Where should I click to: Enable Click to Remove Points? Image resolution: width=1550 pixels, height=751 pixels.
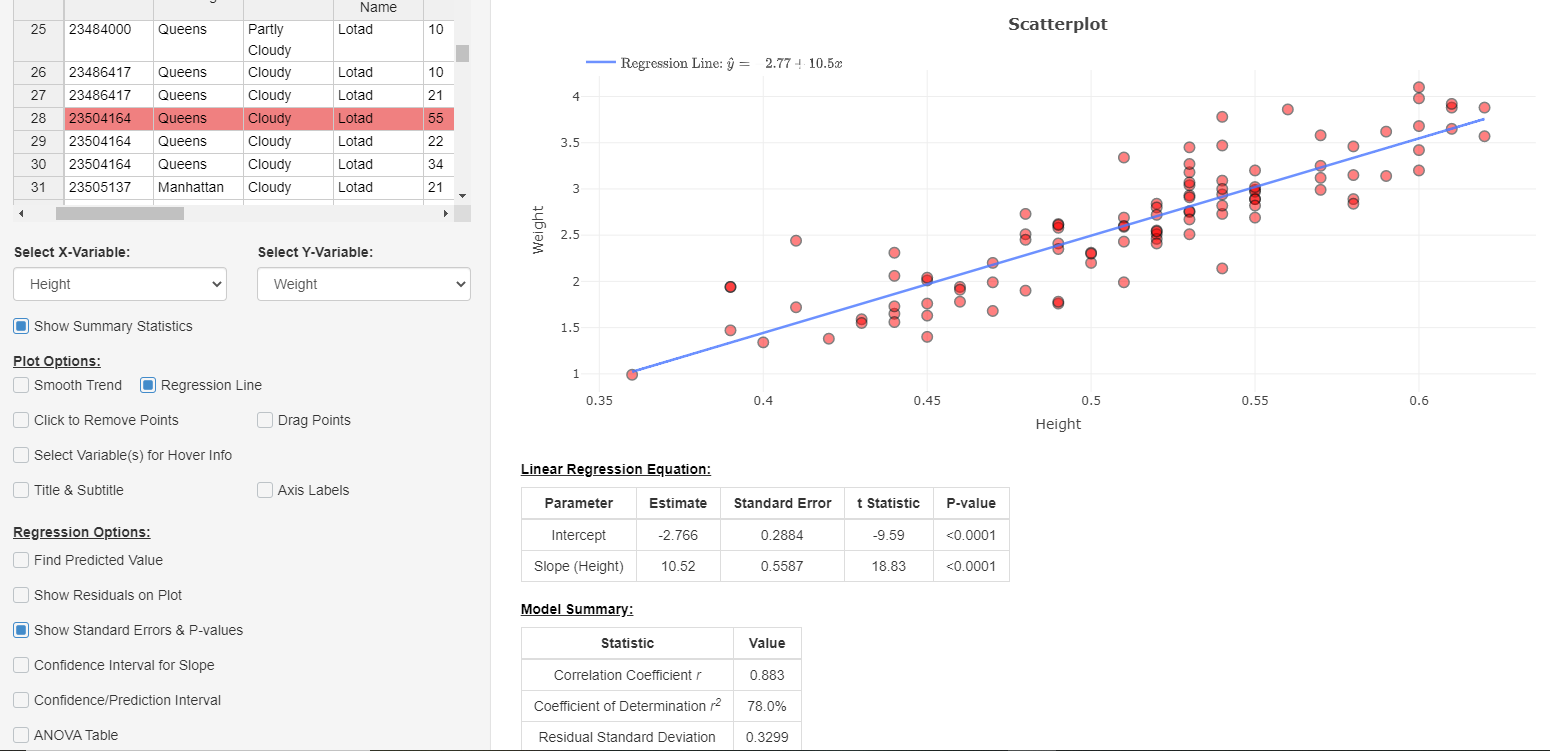click(20, 420)
